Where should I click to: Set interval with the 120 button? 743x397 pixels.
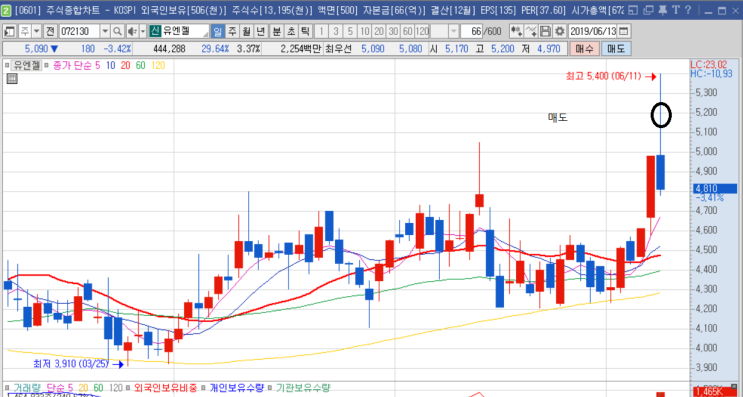coord(422,31)
